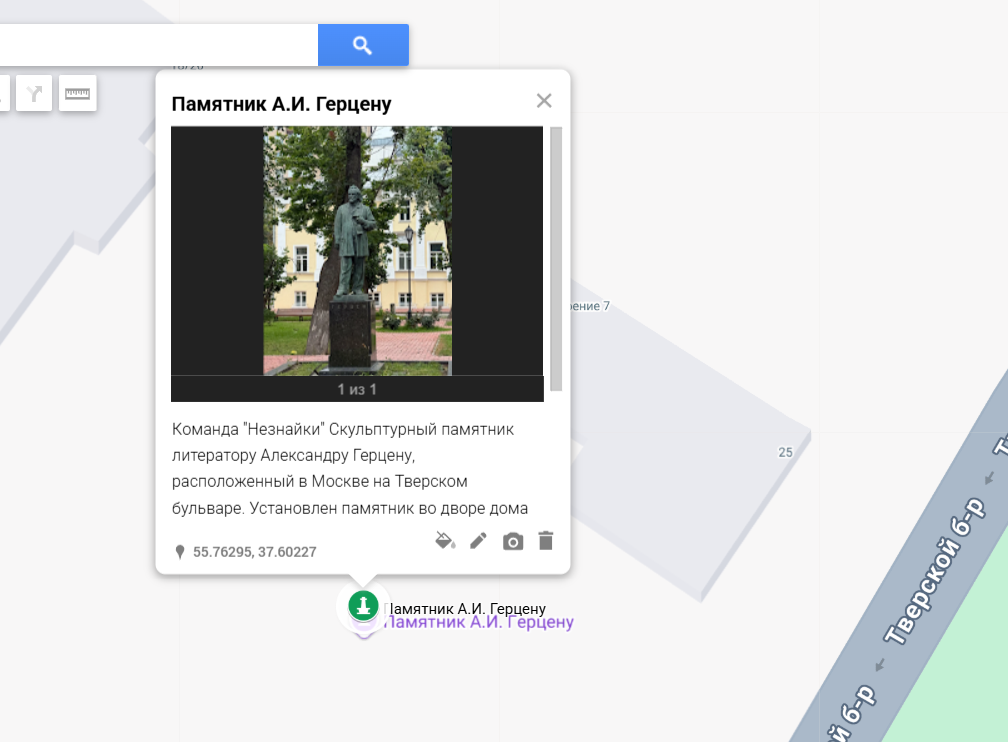Image resolution: width=1008 pixels, height=742 pixels.
Task: Click the purple Памятник А.И. Герцену map label
Action: tap(479, 623)
